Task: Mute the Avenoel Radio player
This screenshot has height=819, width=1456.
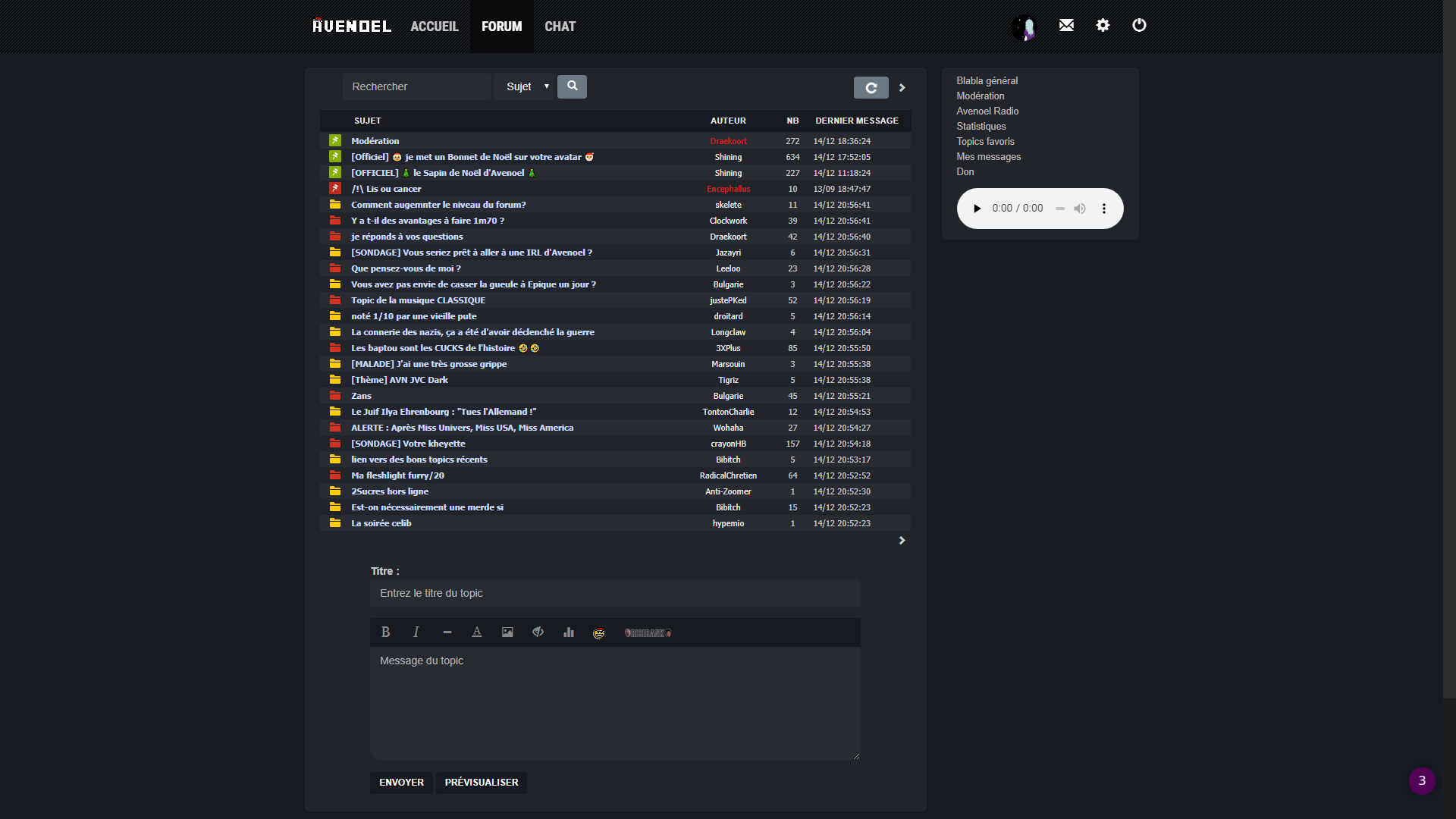Action: click(x=1080, y=209)
